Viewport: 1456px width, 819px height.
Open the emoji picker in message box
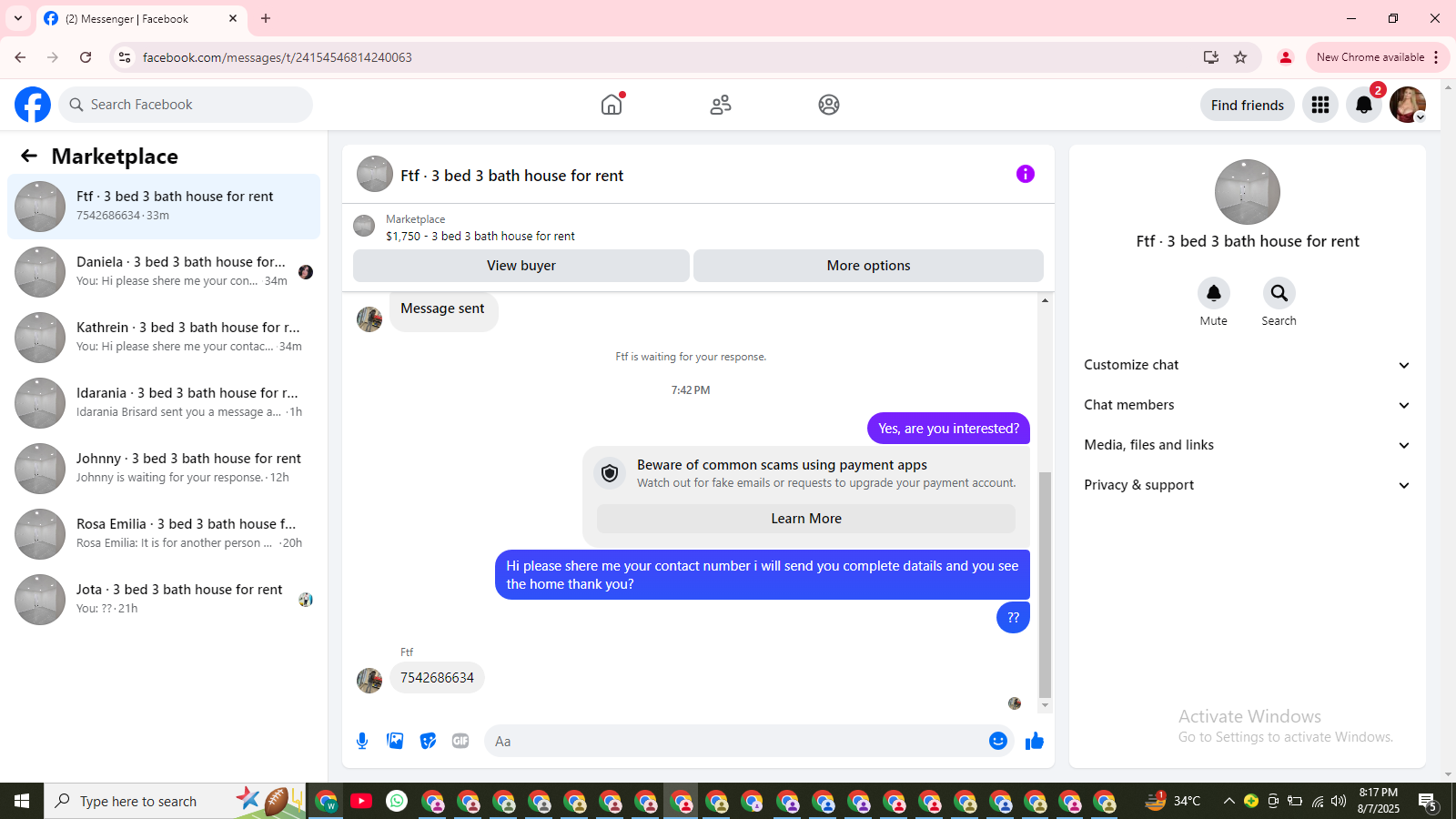click(998, 741)
